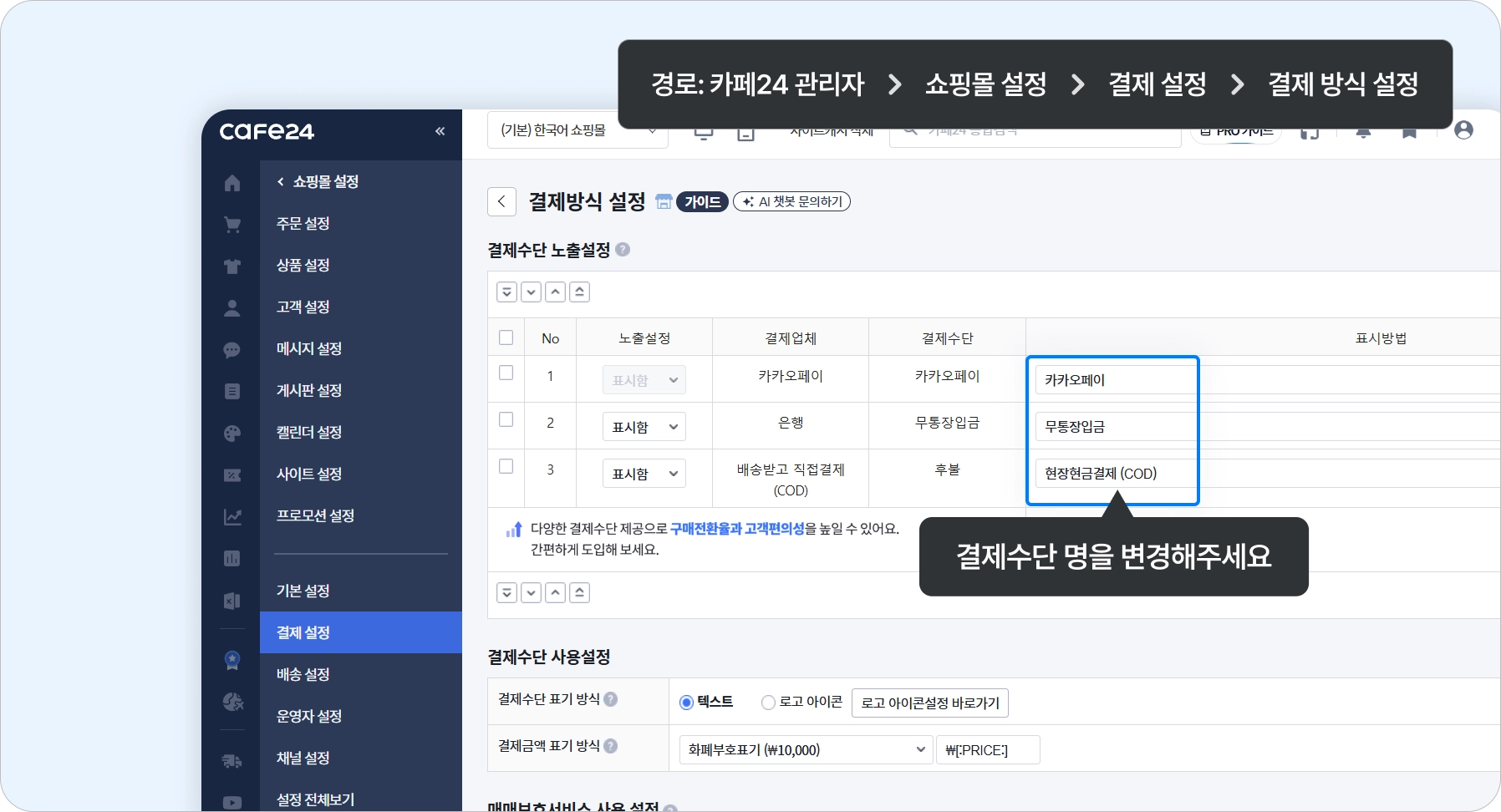Open the 표시함 dropdown in 카카오페이 row

(644, 380)
